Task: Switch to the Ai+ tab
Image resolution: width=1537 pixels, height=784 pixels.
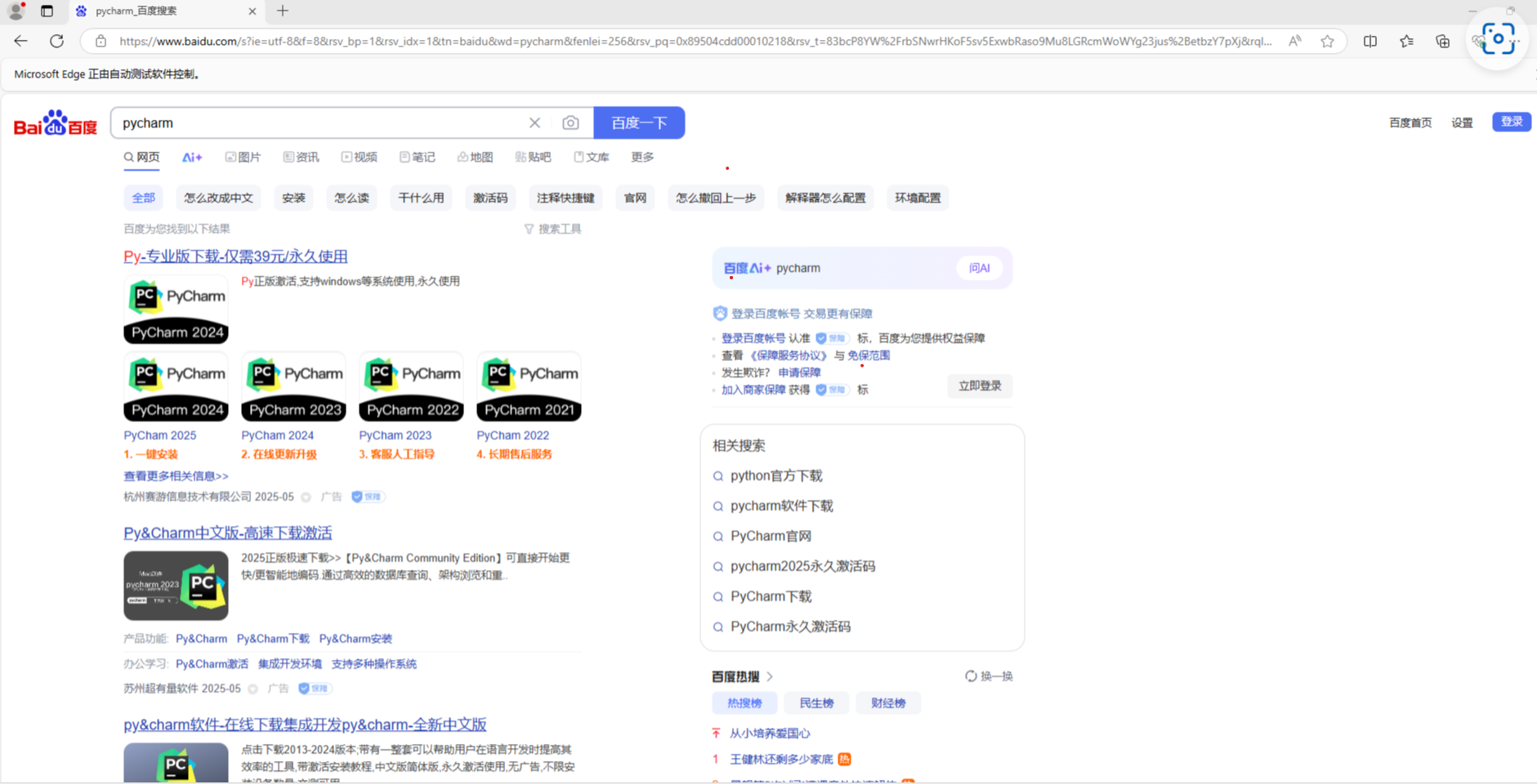Action: point(192,157)
